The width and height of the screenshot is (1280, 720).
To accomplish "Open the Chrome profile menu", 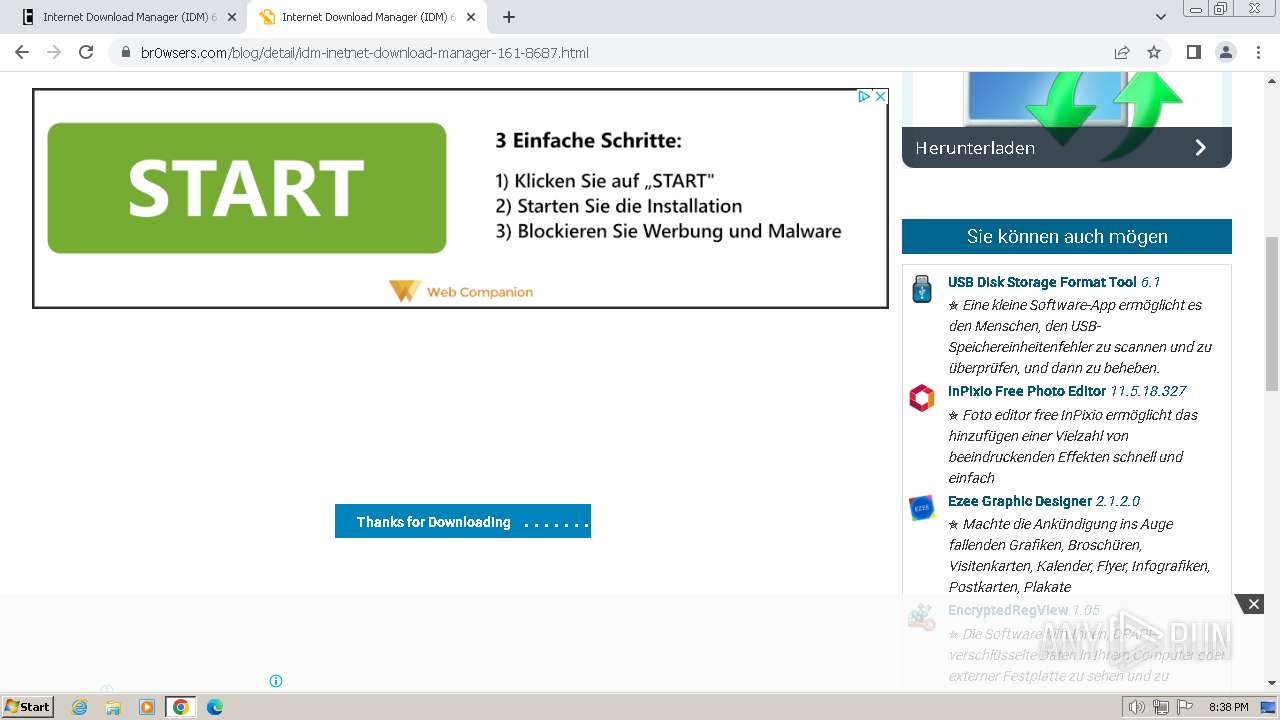I will coord(1226,52).
